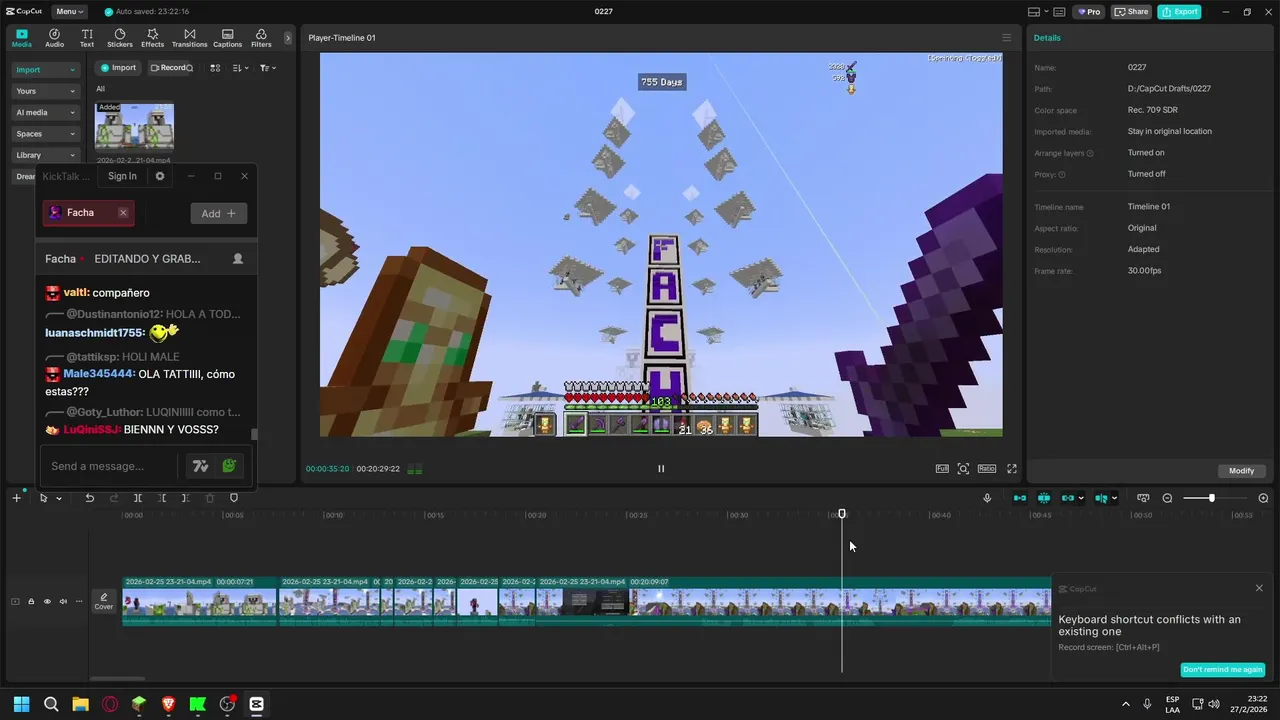Screen dimensions: 1280x720
Task: Open the Effects tab
Action: coord(152,38)
